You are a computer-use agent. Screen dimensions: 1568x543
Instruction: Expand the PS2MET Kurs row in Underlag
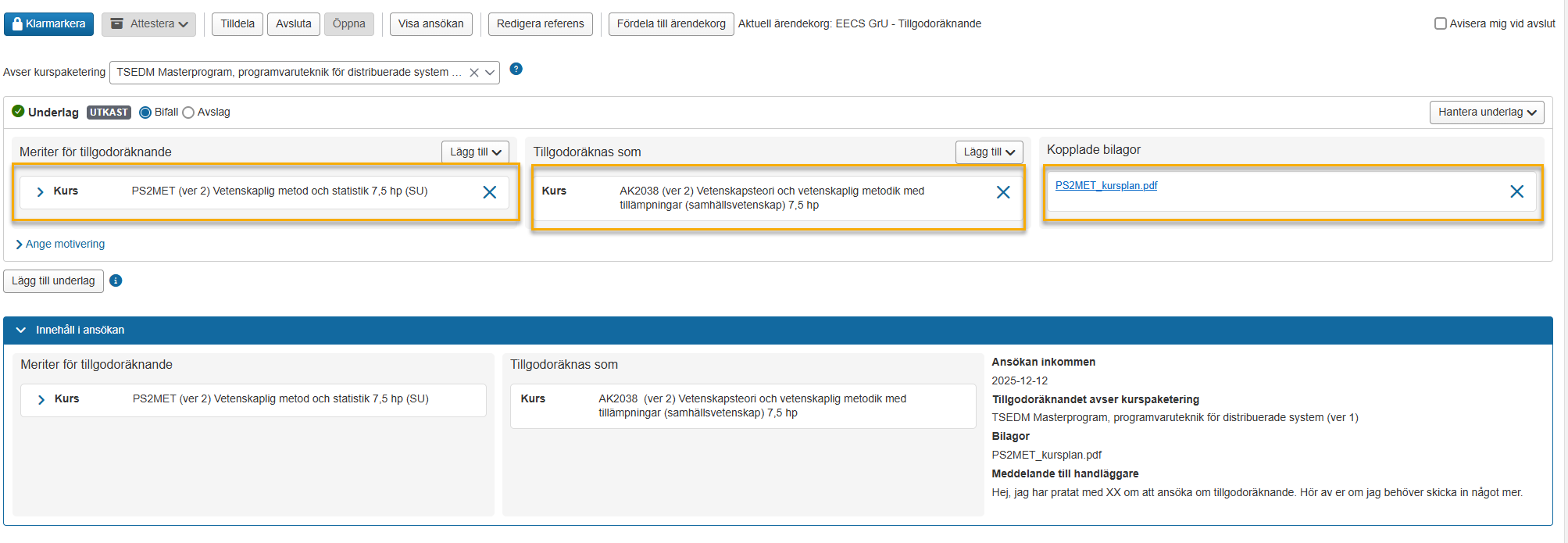tap(41, 191)
